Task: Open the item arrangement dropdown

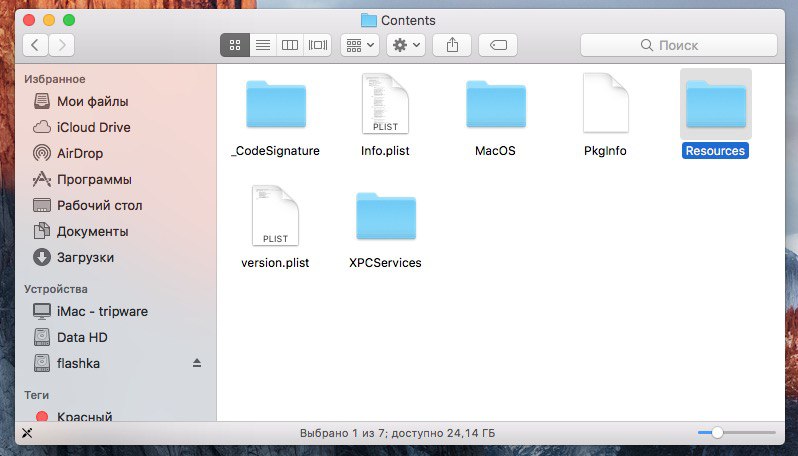Action: [360, 45]
